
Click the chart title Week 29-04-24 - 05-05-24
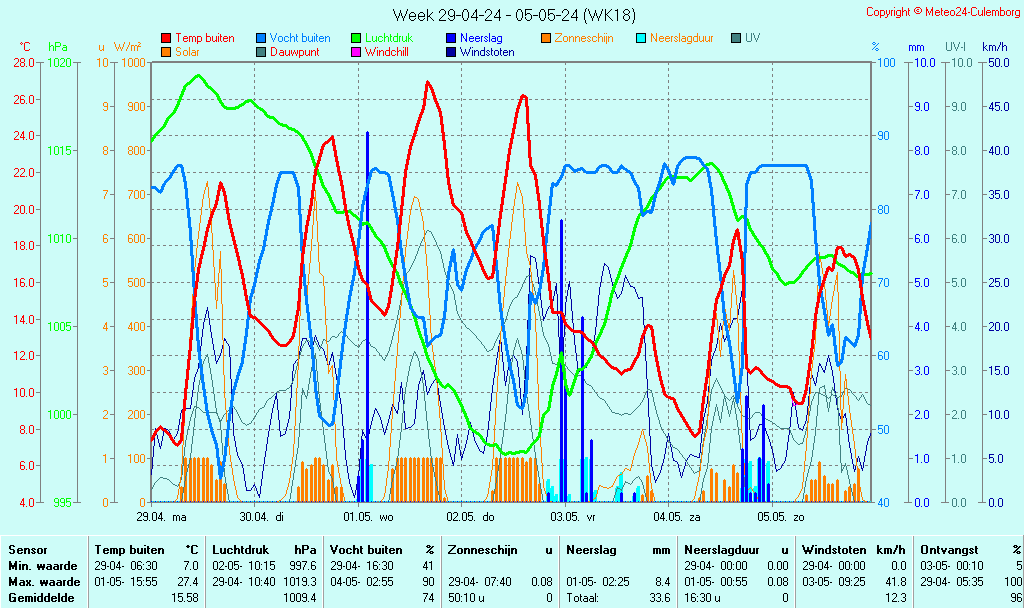pyautogui.click(x=513, y=15)
